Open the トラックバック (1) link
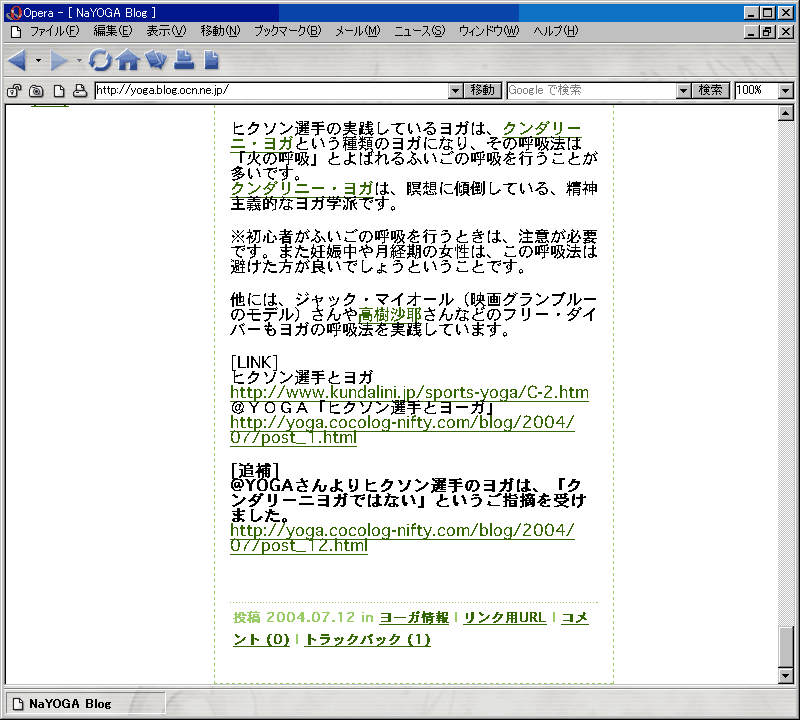Screen dimensions: 800x720 click(368, 640)
